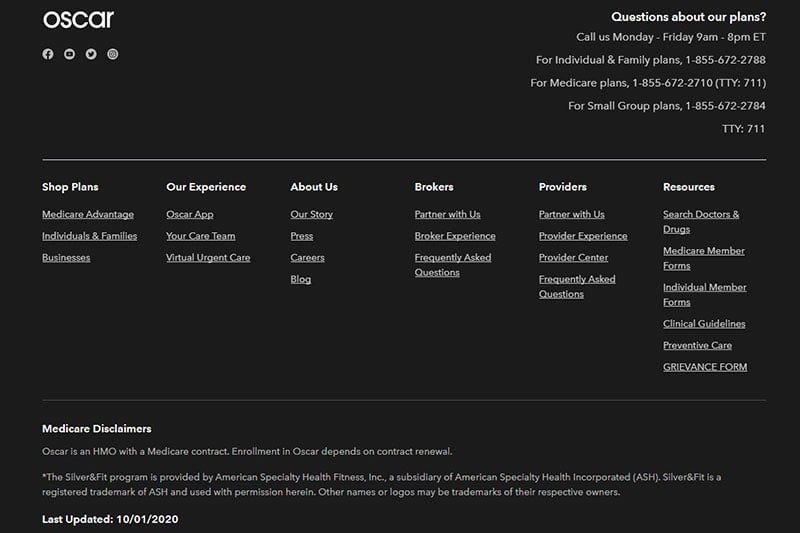Open the Provider Center link

tap(573, 258)
